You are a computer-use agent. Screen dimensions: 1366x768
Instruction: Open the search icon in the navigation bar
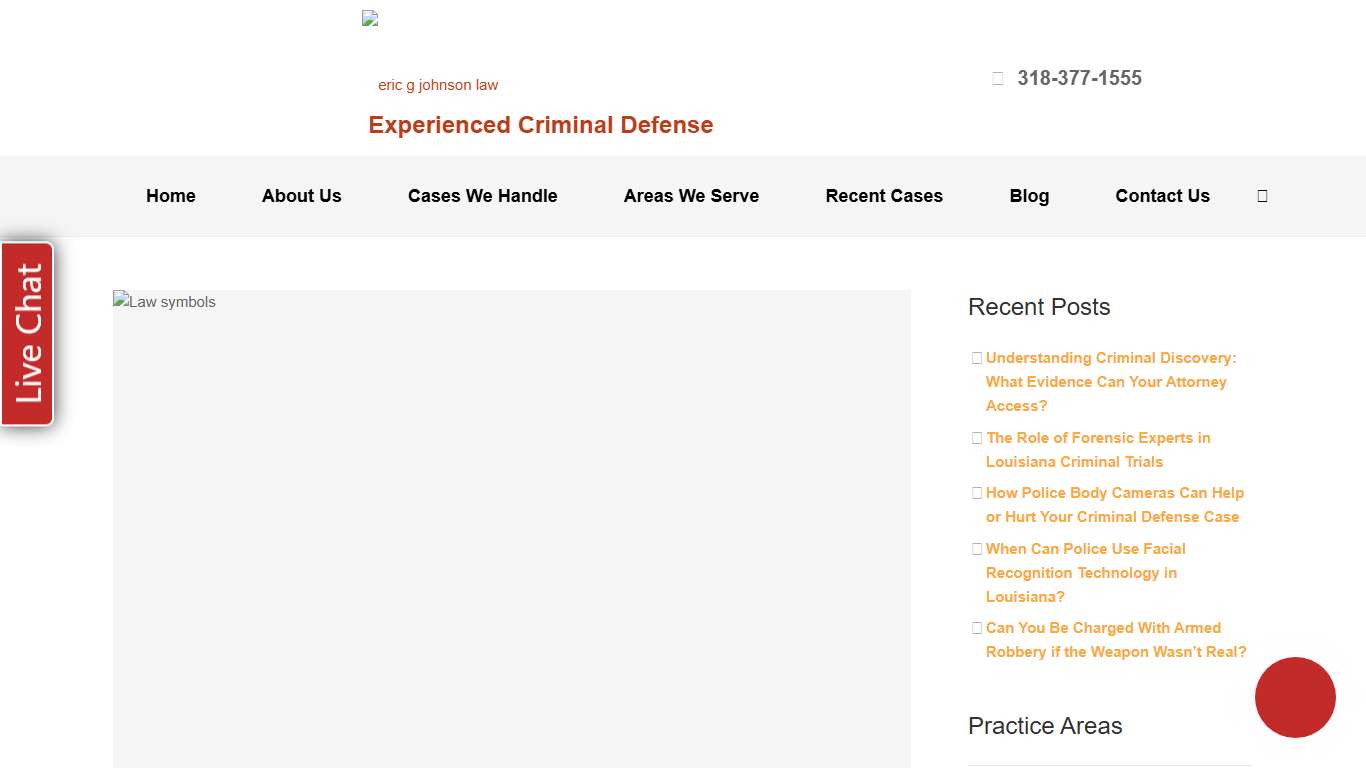(x=1262, y=196)
